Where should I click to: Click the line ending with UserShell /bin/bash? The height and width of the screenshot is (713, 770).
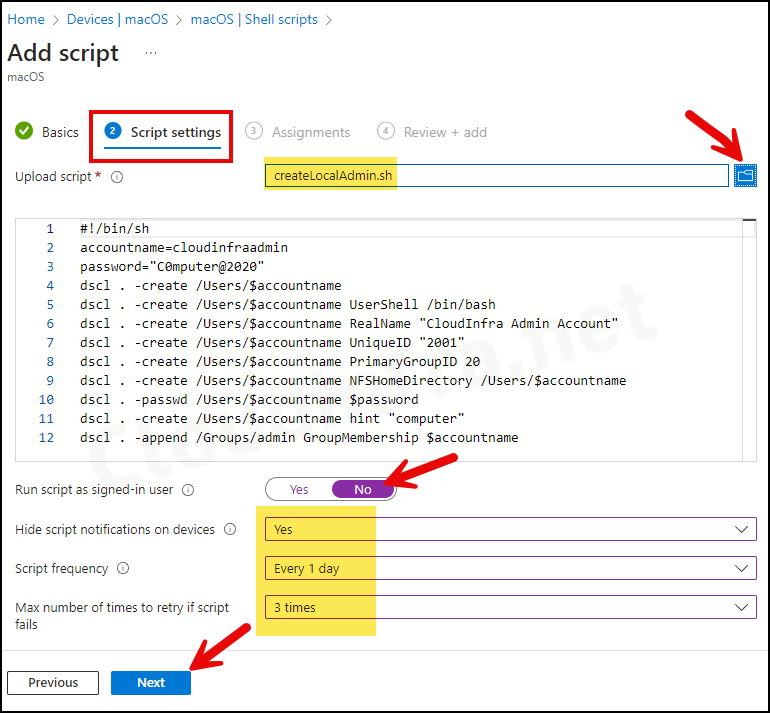click(x=288, y=304)
